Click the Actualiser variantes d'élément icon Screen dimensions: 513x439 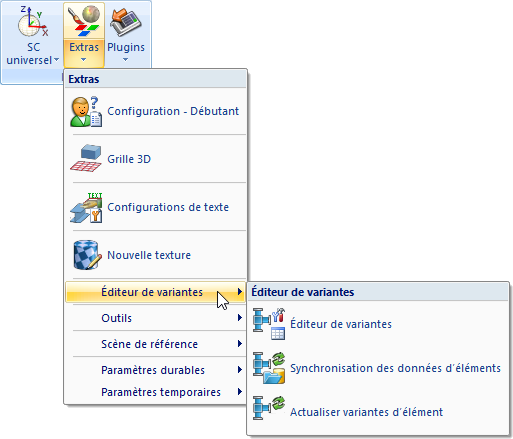[269, 408]
